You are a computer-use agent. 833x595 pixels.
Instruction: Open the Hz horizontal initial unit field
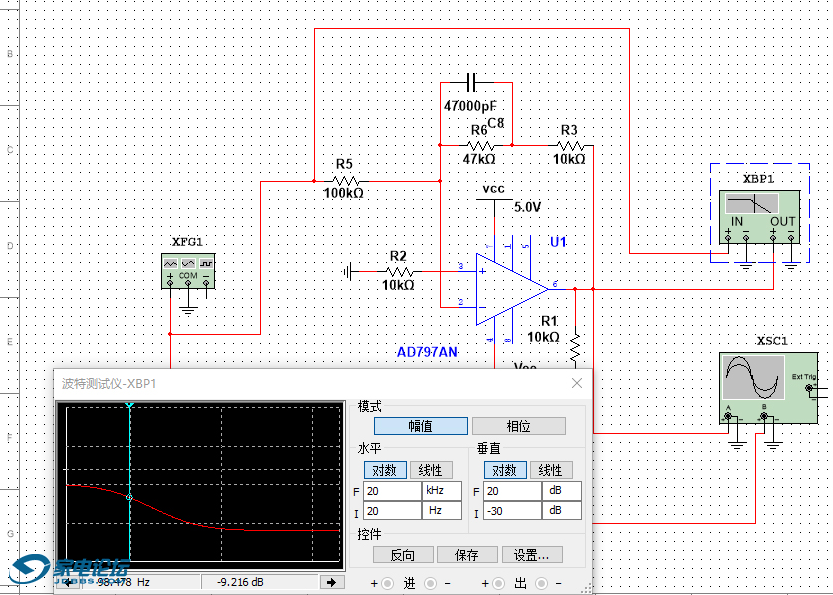click(441, 511)
